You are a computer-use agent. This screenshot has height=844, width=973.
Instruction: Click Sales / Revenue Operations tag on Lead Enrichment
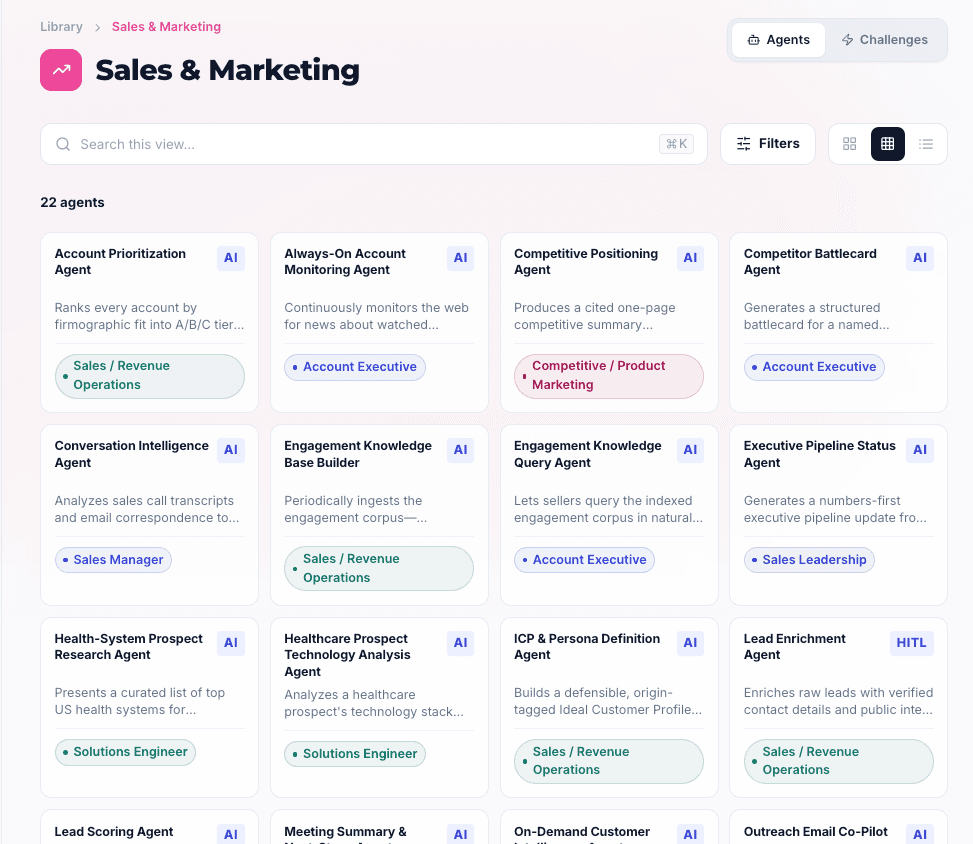click(838, 761)
